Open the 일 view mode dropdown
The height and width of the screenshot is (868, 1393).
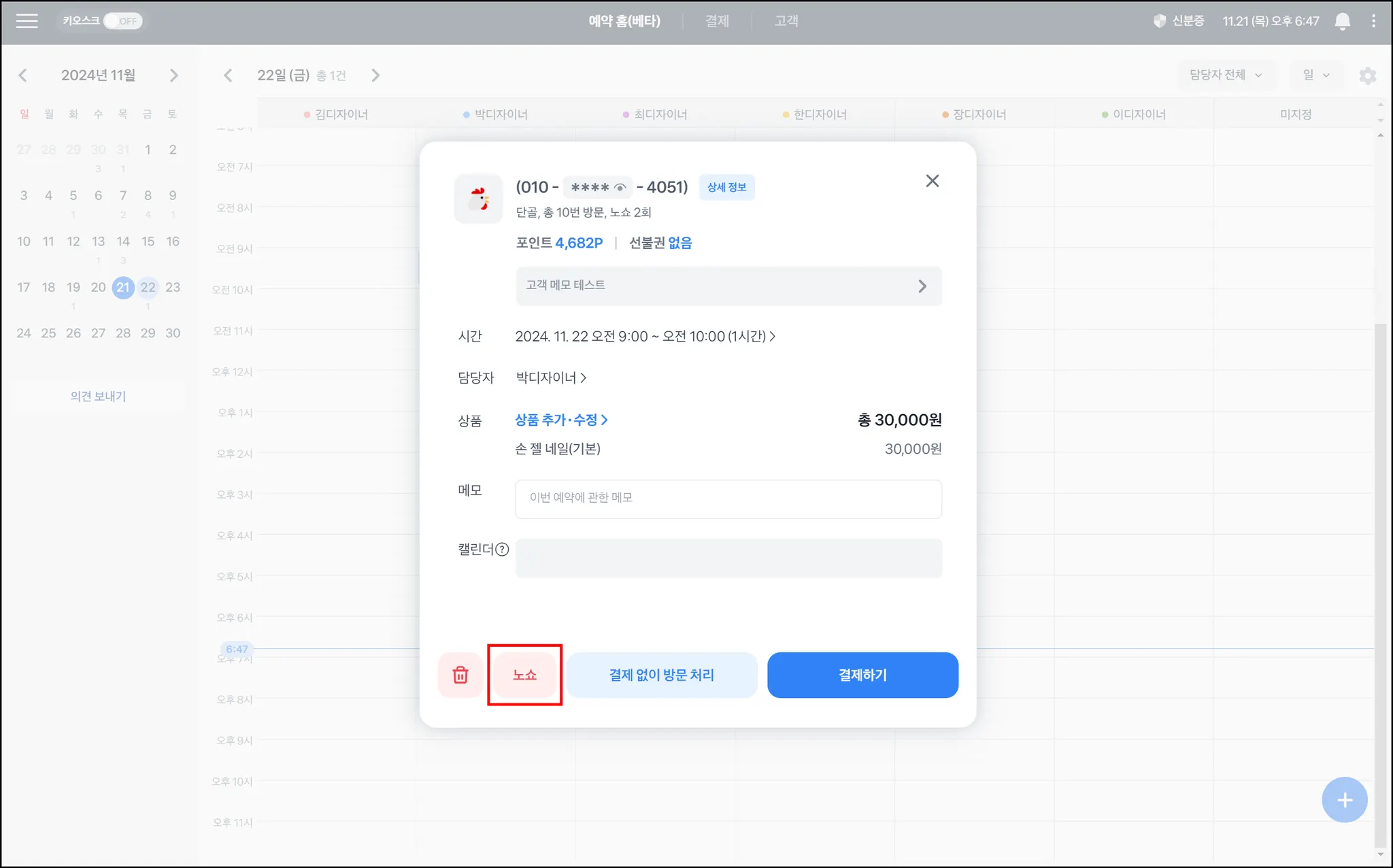point(1315,75)
